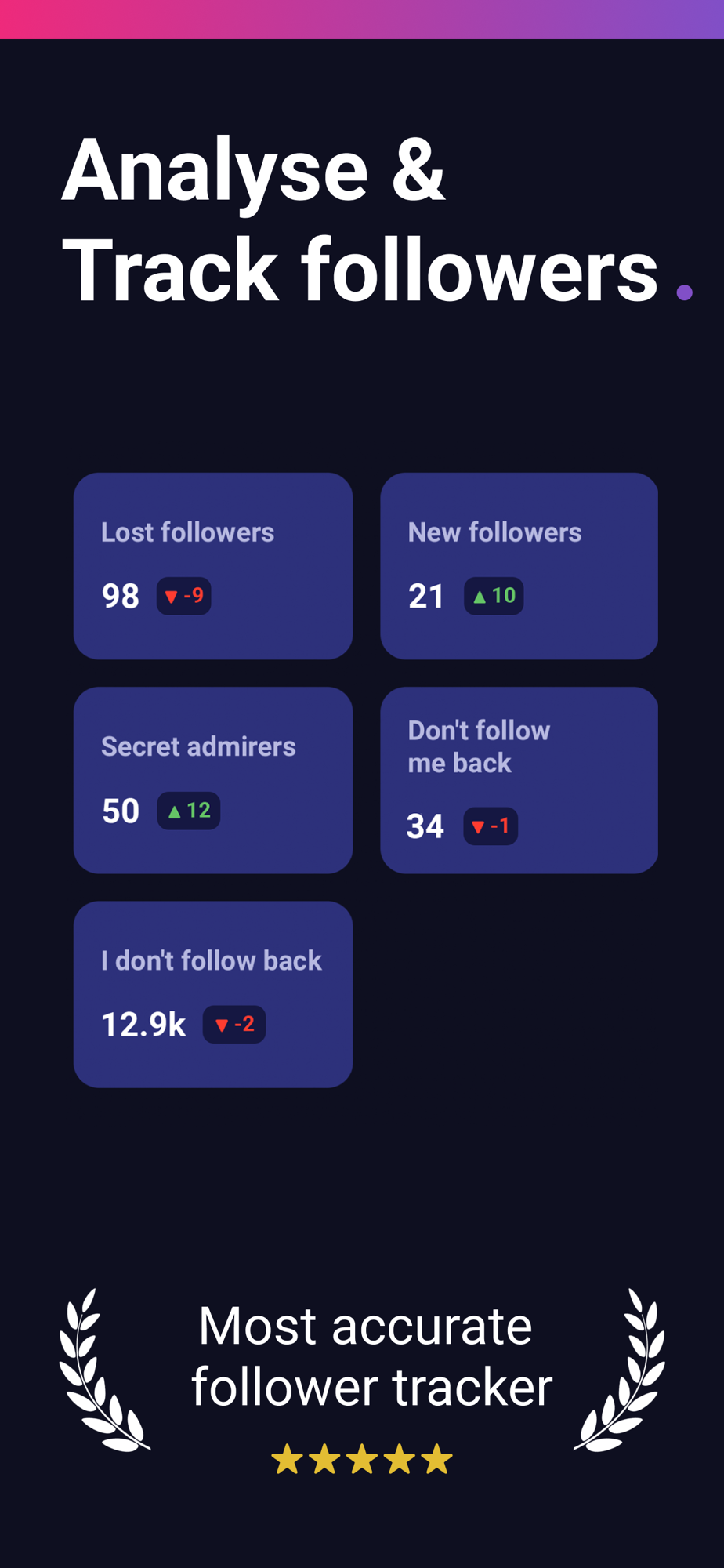Click the fifth gold star

coord(436,1459)
